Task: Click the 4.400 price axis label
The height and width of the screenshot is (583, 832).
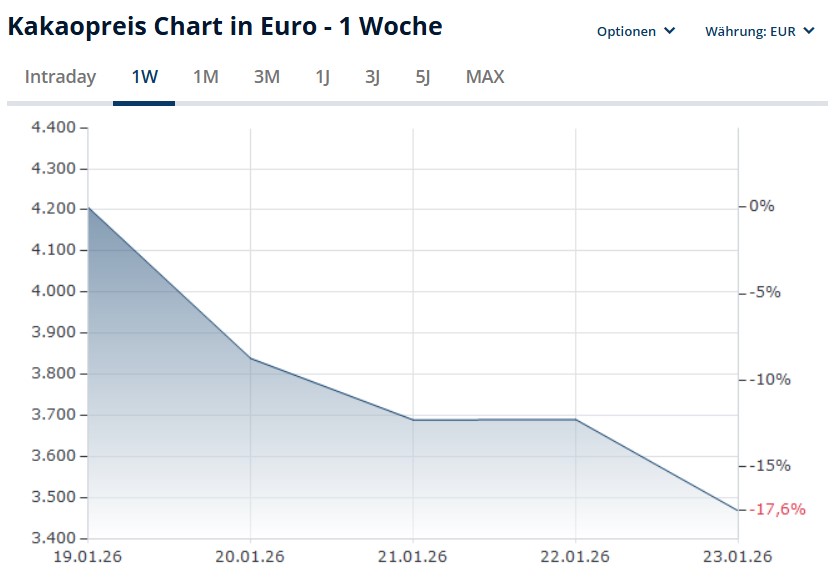Action: (54, 127)
